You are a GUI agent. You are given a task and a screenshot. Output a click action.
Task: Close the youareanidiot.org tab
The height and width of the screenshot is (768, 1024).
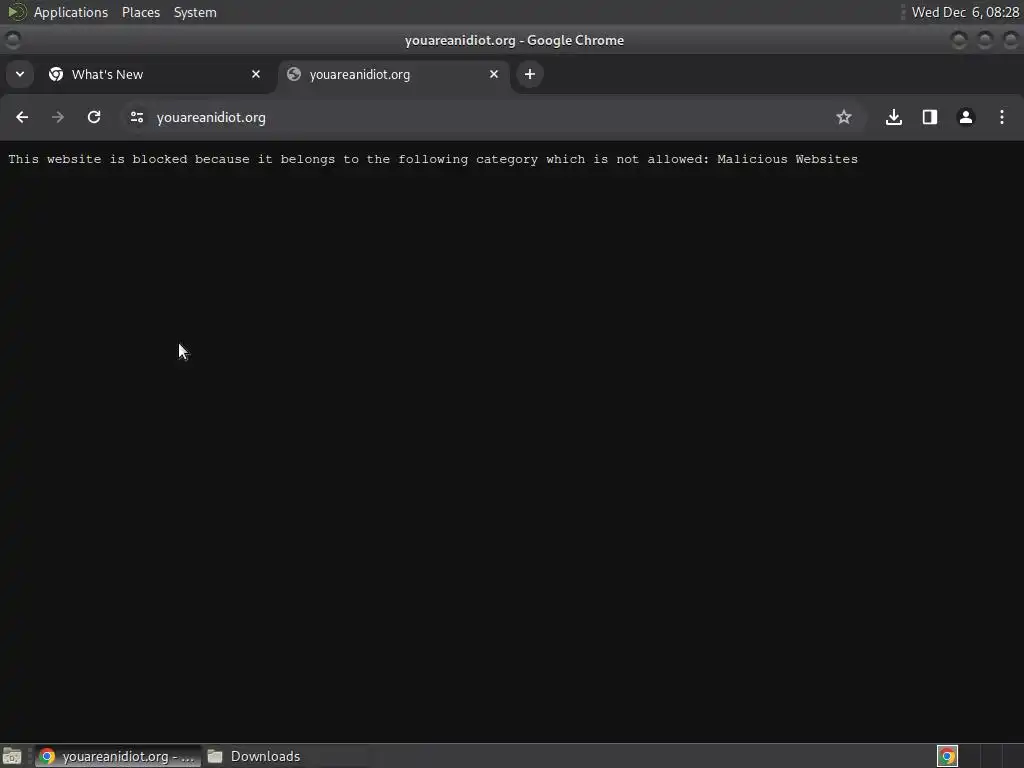pyautogui.click(x=494, y=74)
